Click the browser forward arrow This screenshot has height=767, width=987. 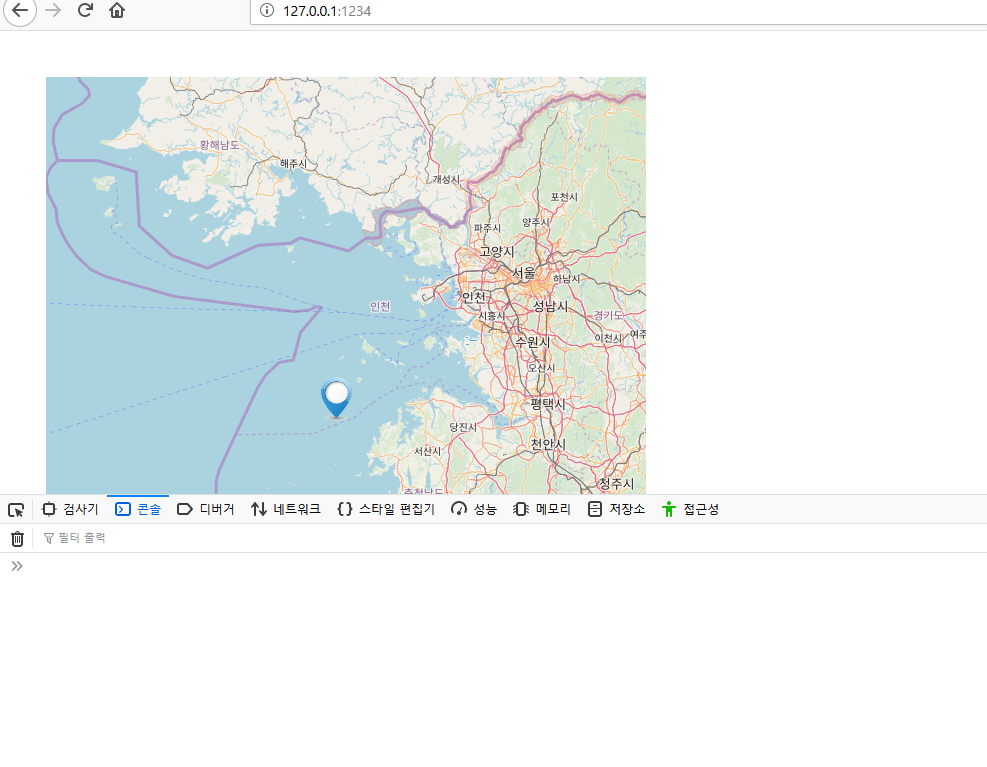coord(54,10)
